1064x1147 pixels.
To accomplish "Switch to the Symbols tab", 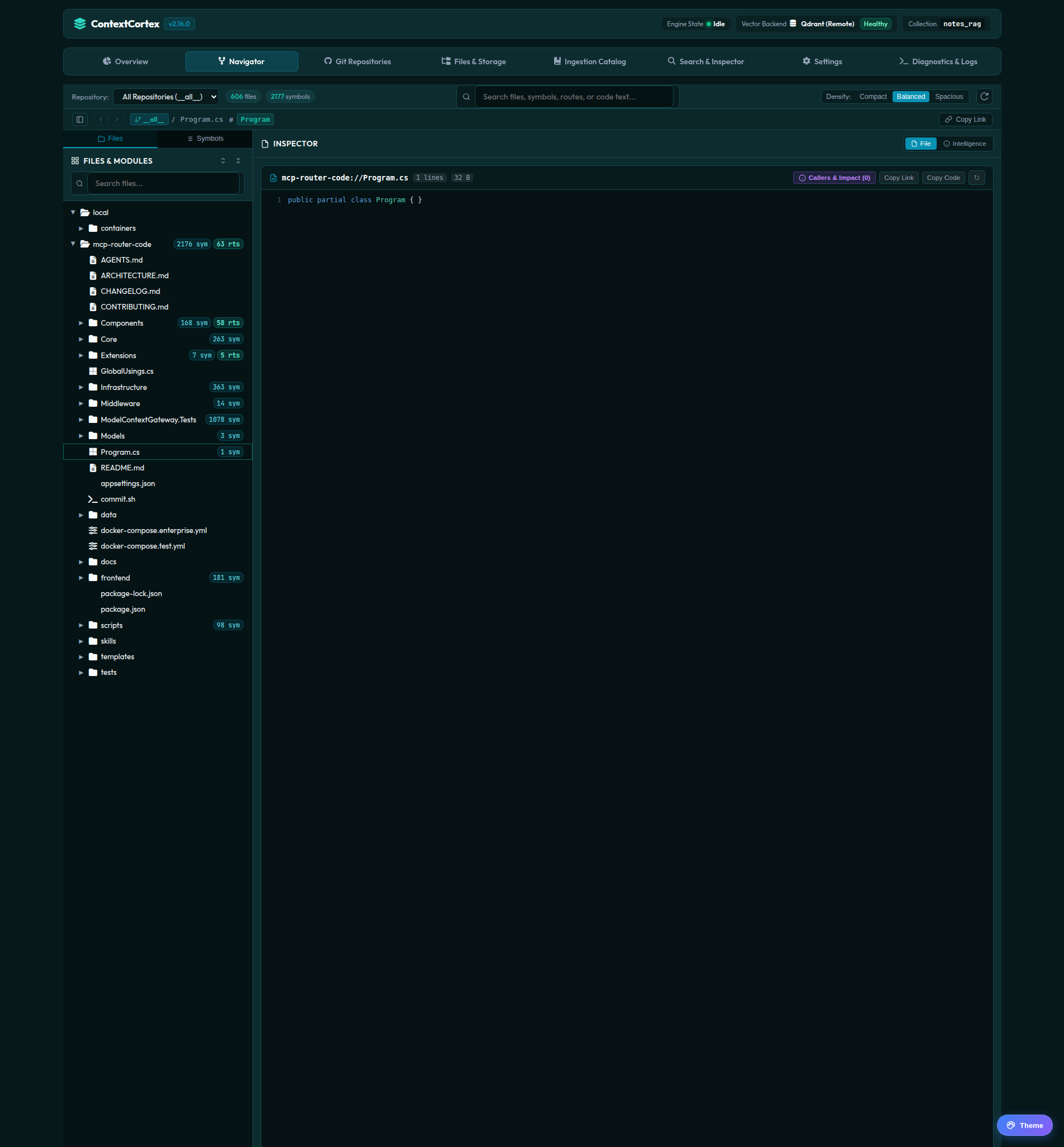I will [205, 139].
